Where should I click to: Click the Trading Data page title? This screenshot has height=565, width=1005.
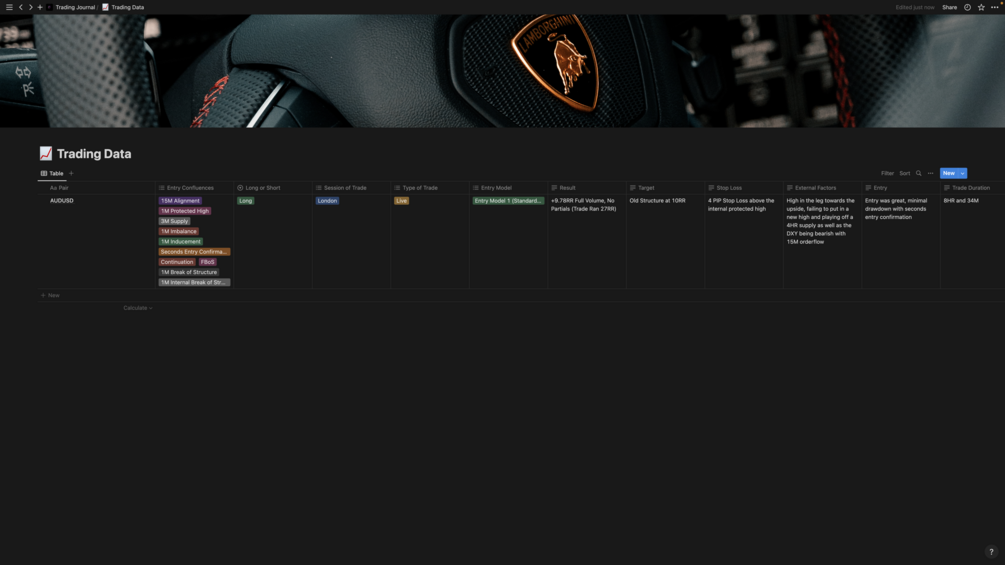click(94, 154)
